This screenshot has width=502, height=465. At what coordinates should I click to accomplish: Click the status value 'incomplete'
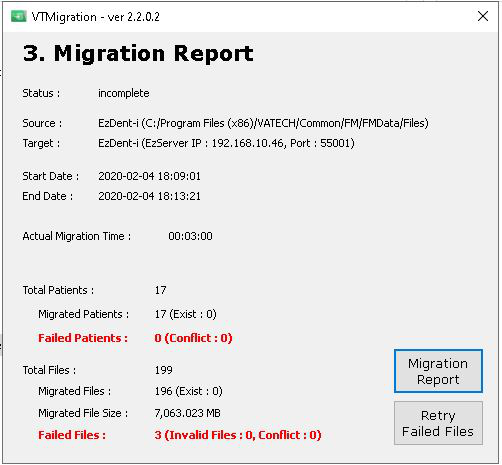(x=124, y=93)
